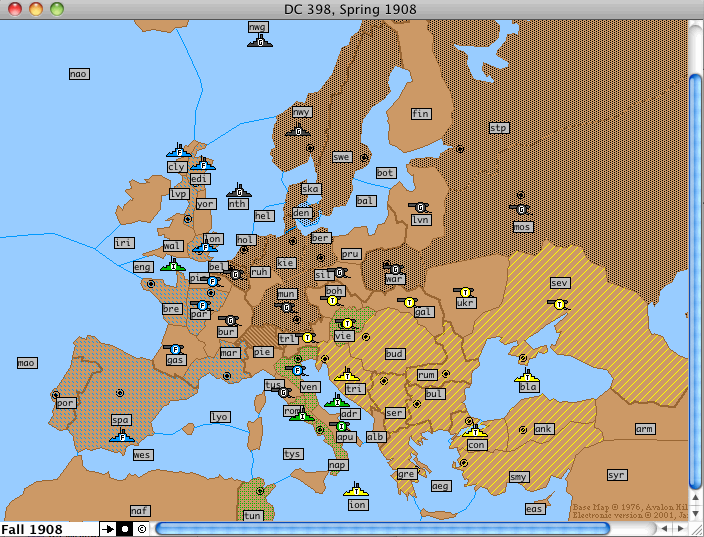Image resolution: width=704 pixels, height=537 pixels.
Task: Select the Turkish army above gal
Action: coord(408,302)
